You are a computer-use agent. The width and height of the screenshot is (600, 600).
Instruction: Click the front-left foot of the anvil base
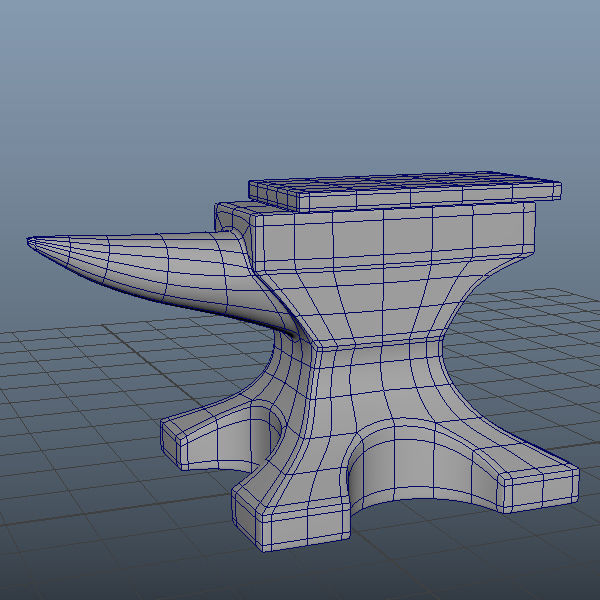coord(291,513)
